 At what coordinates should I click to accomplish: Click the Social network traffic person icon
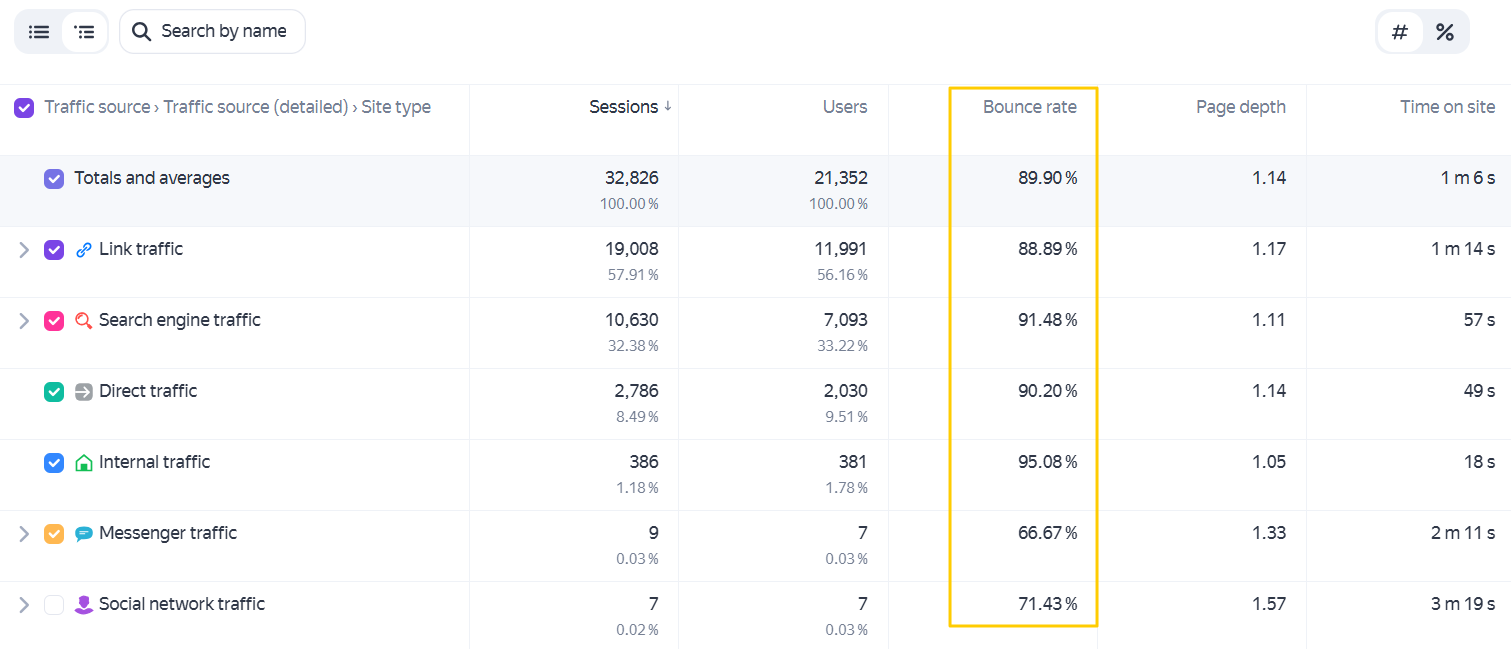[x=84, y=605]
